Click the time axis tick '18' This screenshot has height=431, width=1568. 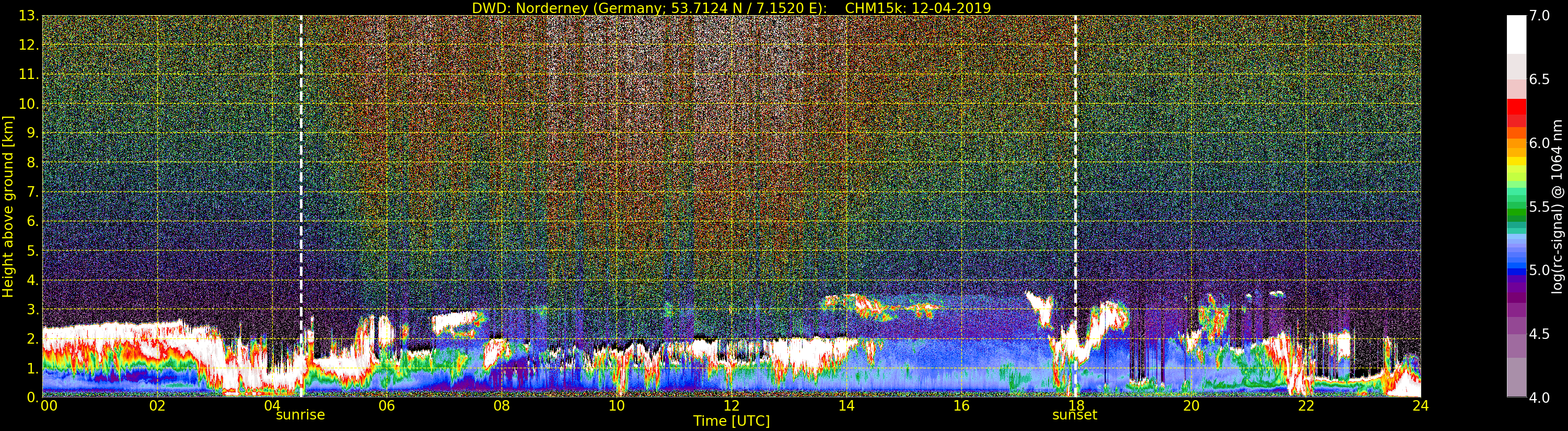1076,406
